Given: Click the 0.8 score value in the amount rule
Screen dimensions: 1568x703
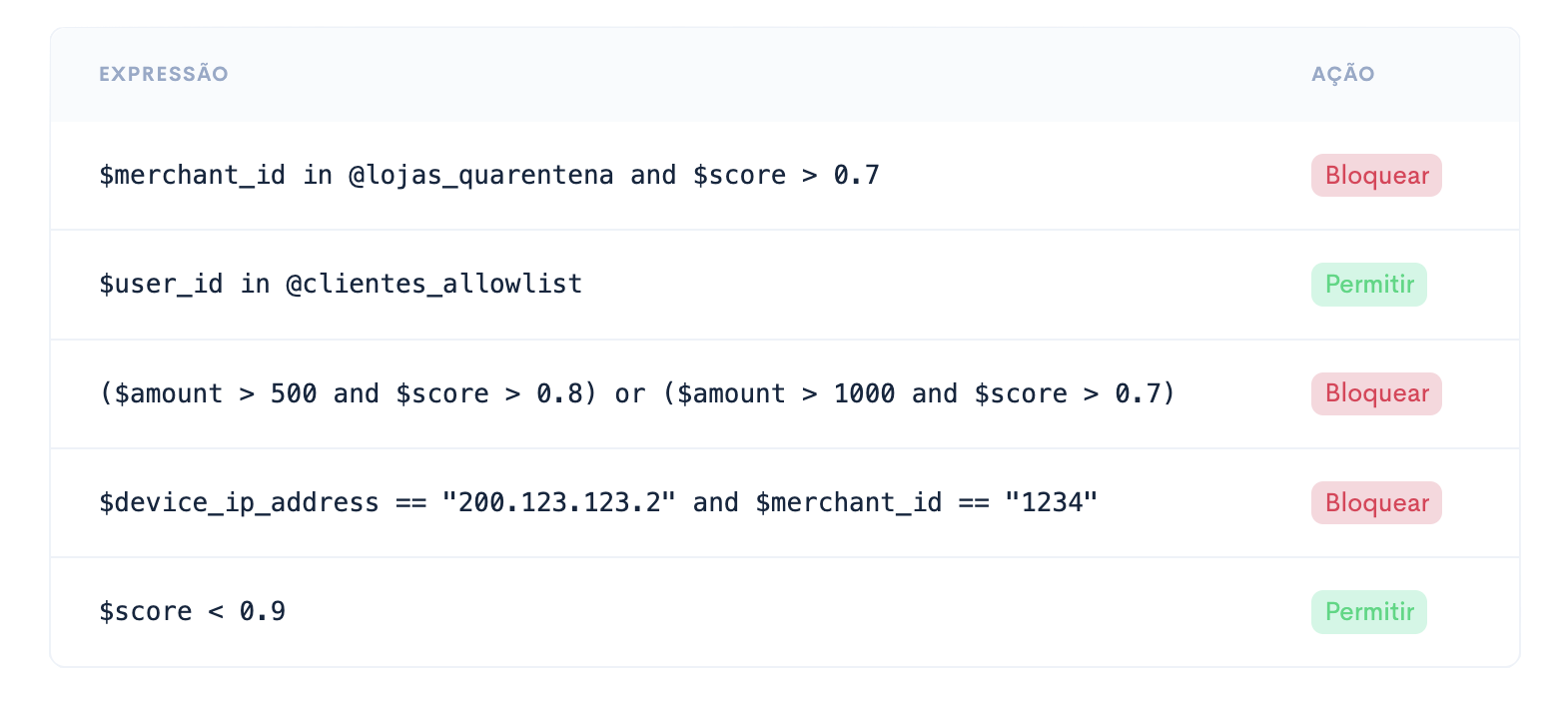Looking at the screenshot, I should coord(559,393).
